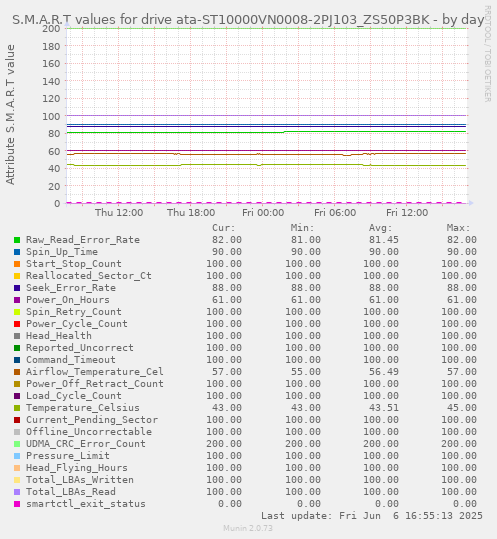Click the graph title text

(248, 20)
